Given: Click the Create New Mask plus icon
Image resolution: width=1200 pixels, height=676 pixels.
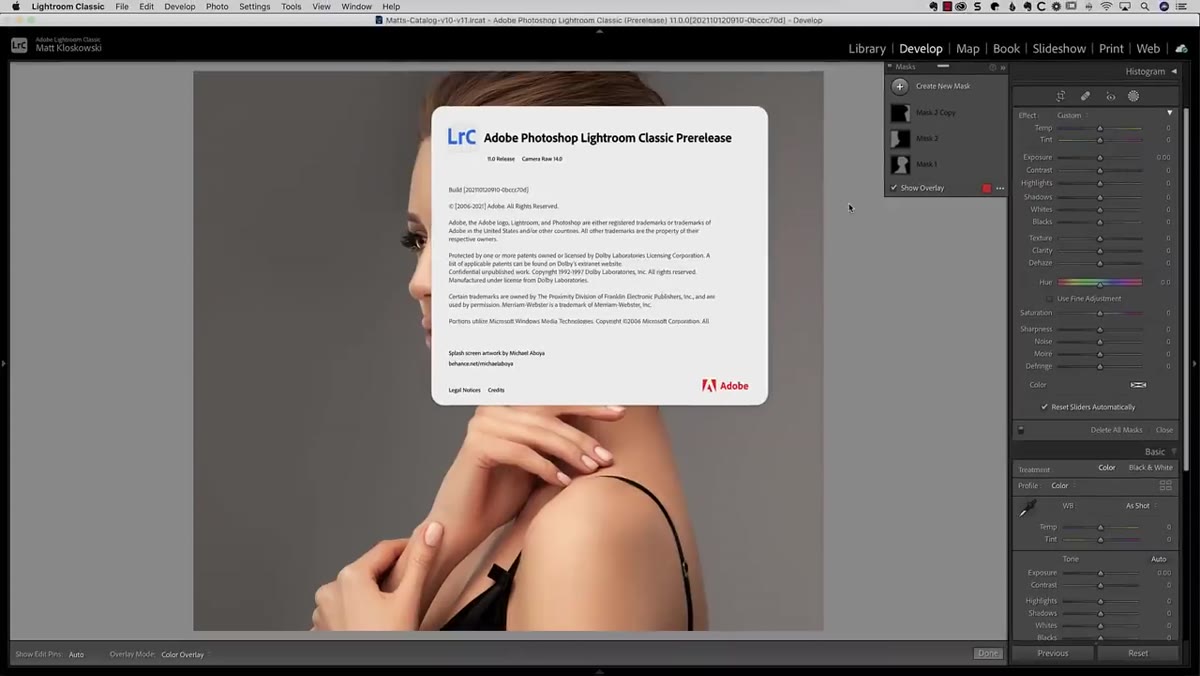Looking at the screenshot, I should [x=900, y=86].
